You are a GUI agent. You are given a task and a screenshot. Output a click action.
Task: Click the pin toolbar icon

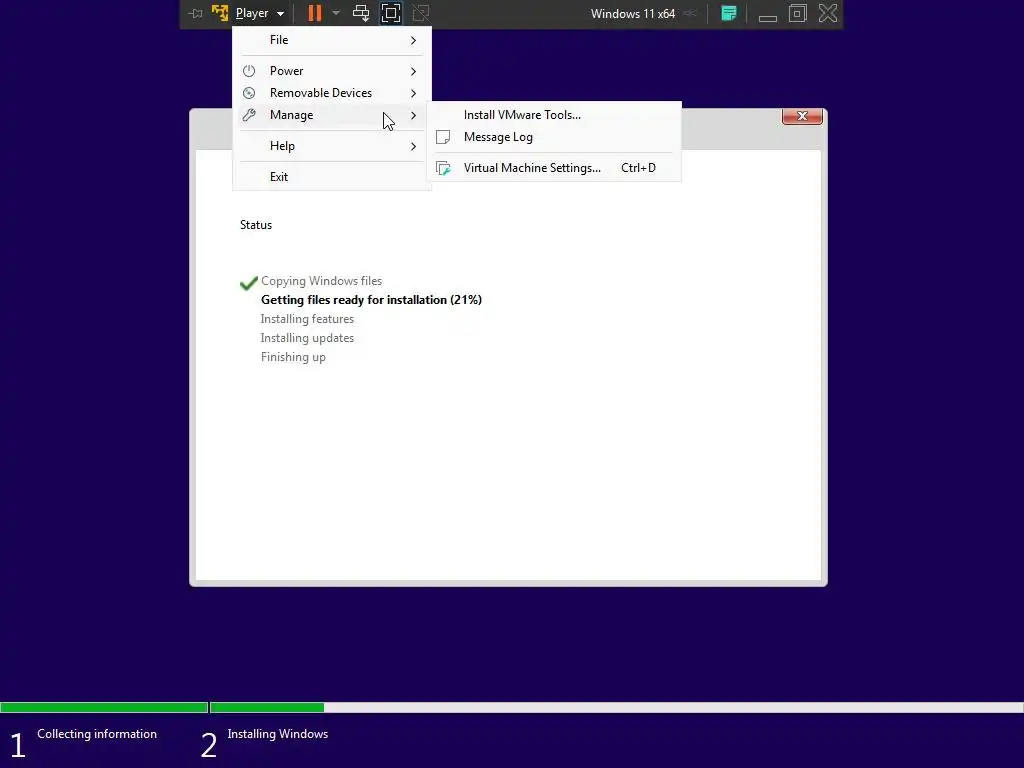click(195, 13)
